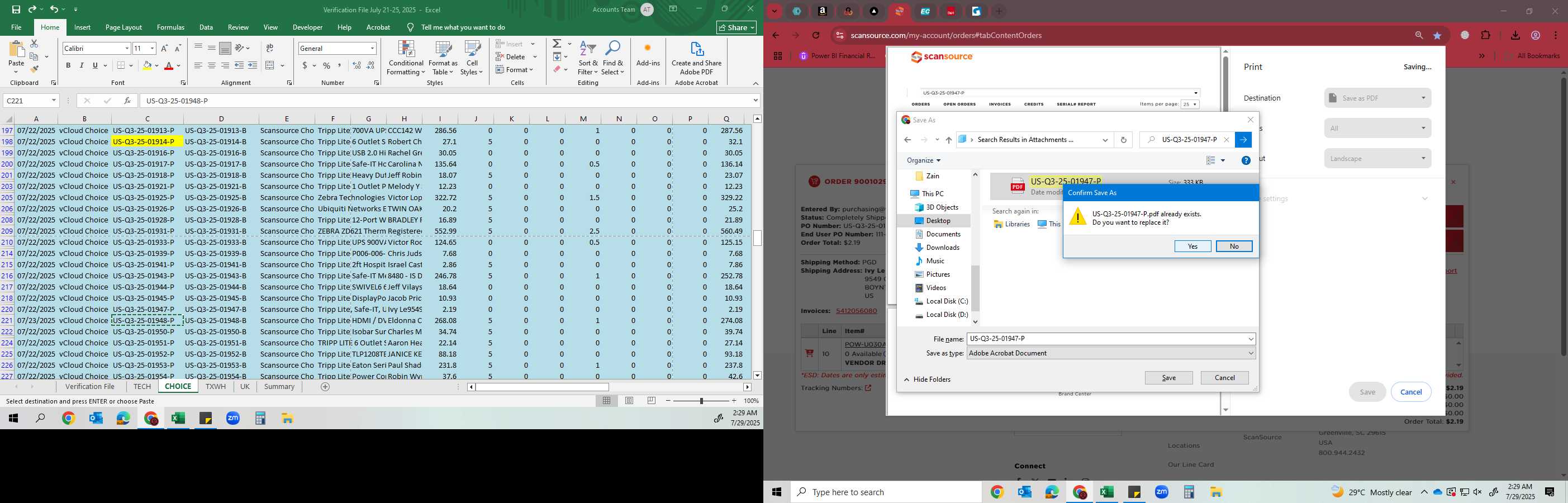
Task: Click the Comma Style icon in Number group
Action: point(340,65)
